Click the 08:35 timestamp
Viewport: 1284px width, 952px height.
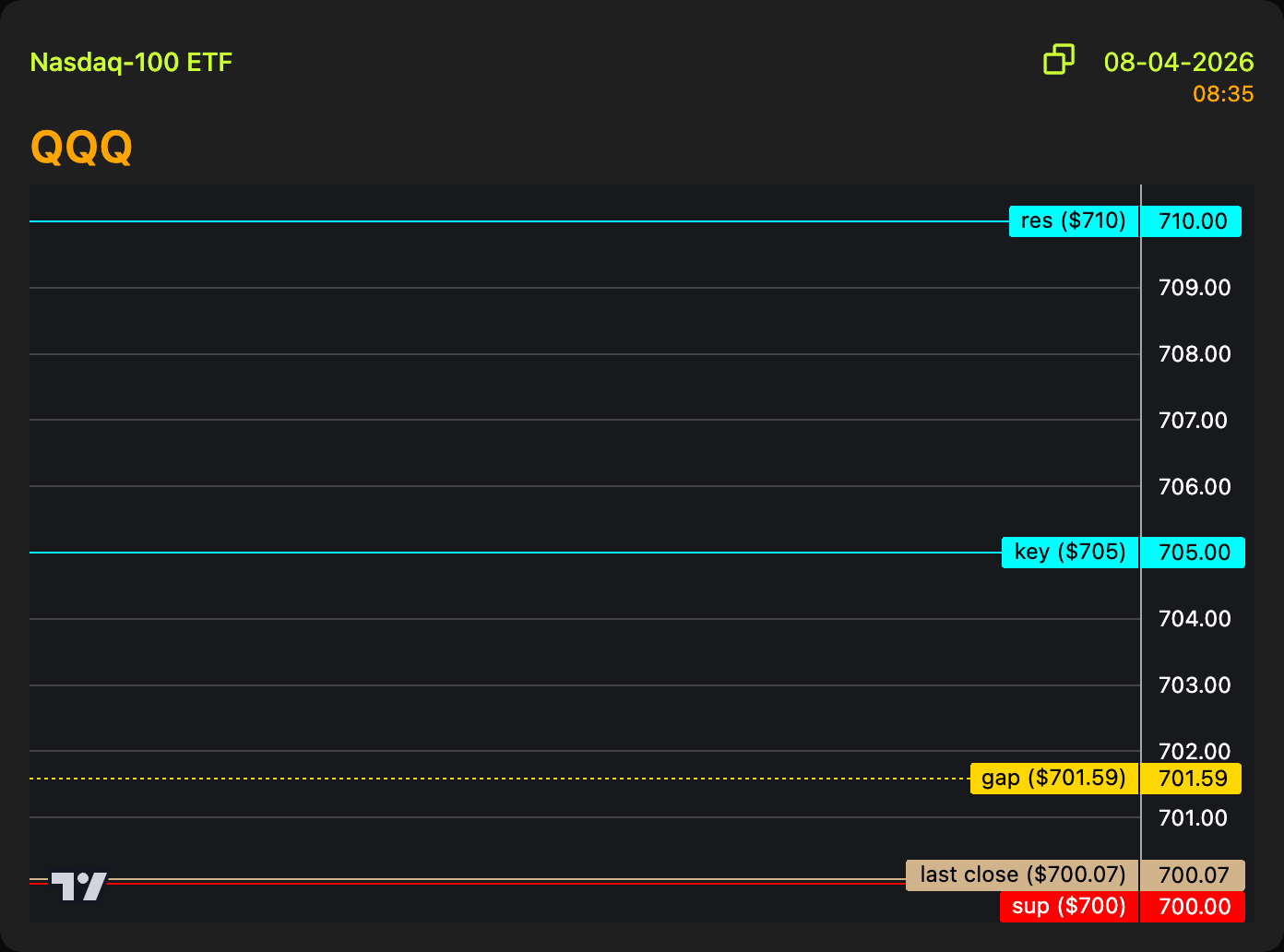[1223, 93]
